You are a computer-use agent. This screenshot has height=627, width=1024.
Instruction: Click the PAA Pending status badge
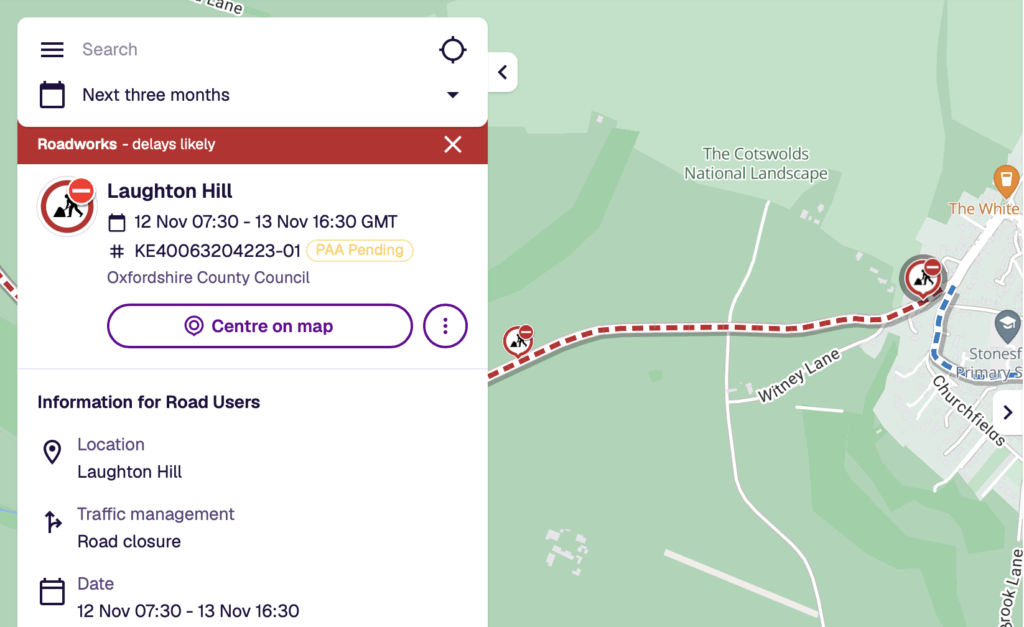pyautogui.click(x=359, y=250)
